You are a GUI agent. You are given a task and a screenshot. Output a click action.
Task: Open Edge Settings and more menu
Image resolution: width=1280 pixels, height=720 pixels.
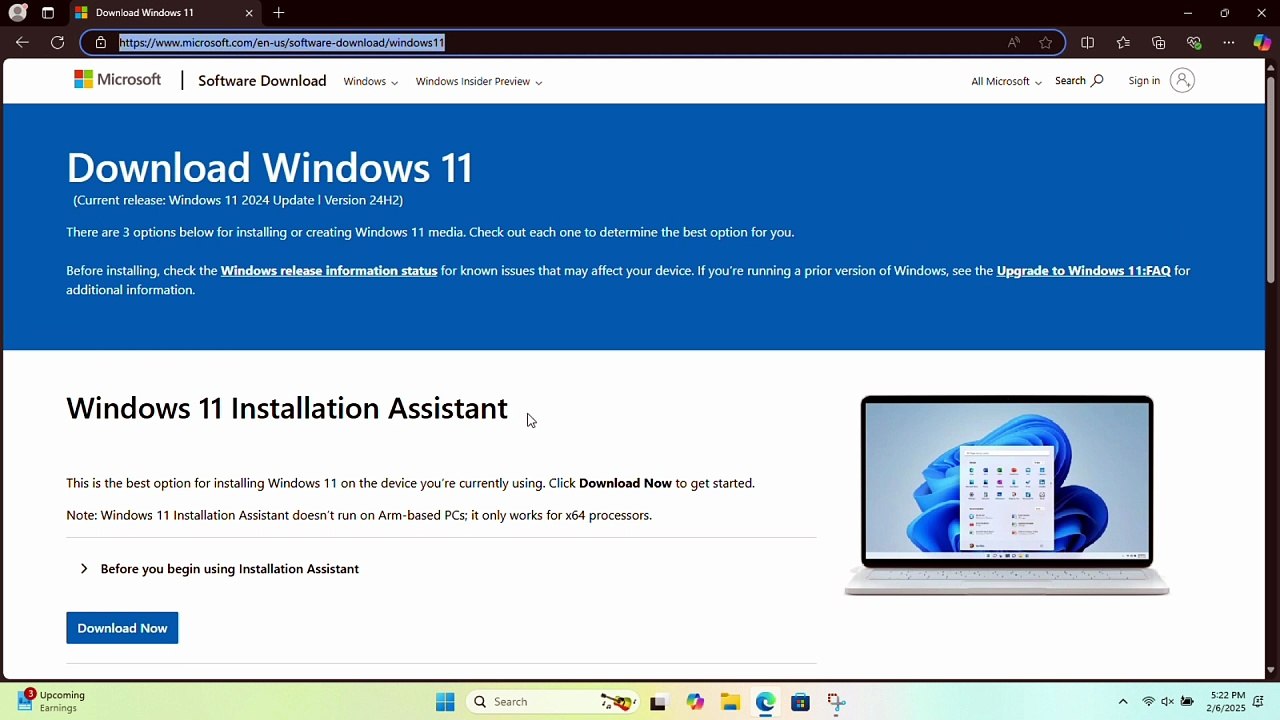click(x=1229, y=42)
